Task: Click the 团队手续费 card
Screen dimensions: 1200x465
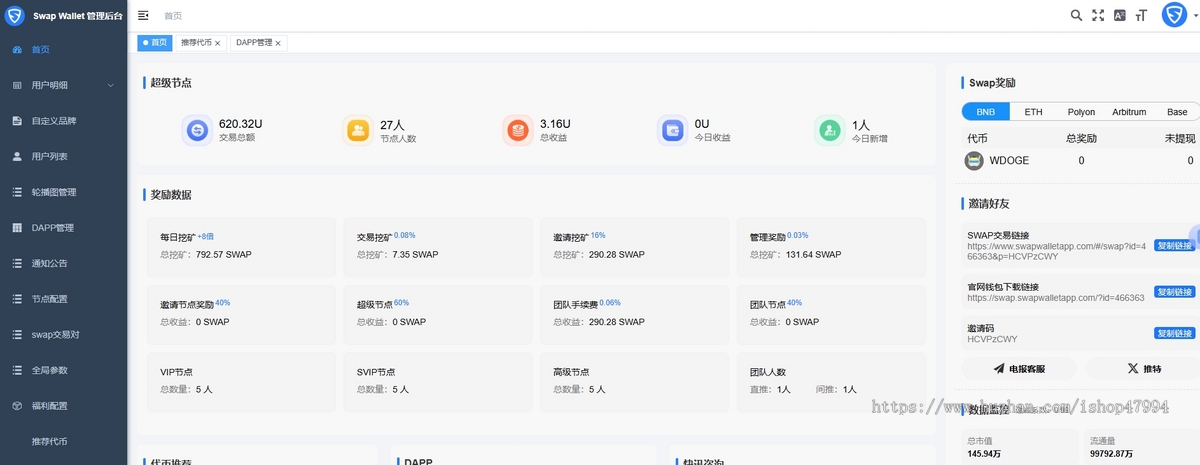Action: click(634, 313)
